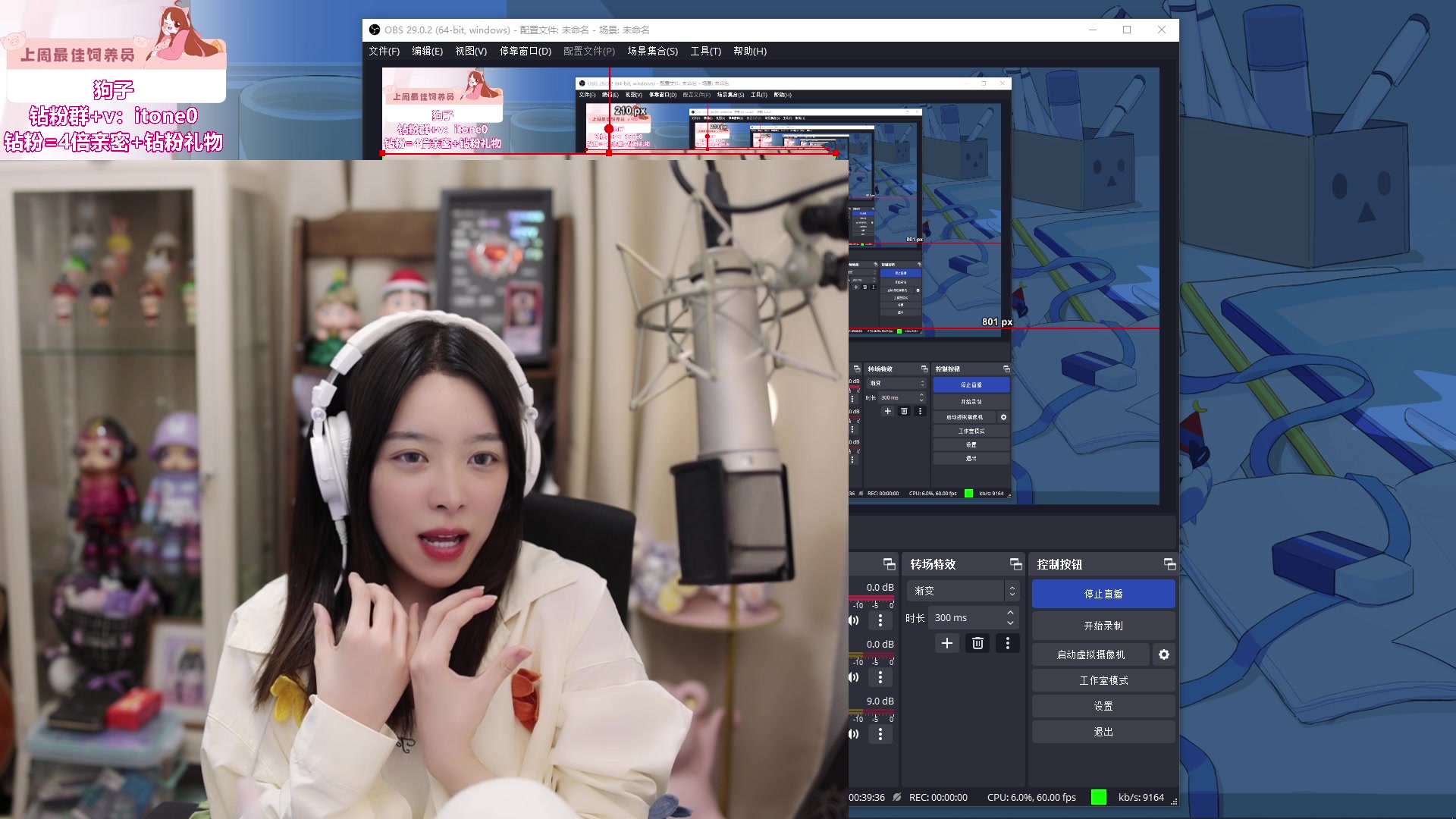Open the 渐变 transition type dropdown
Viewport: 1456px width, 819px height.
(962, 591)
